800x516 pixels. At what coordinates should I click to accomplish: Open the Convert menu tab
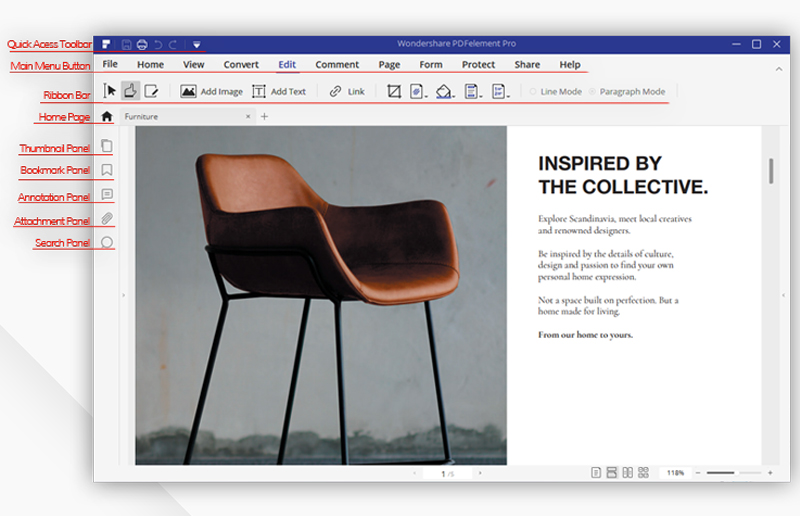(241, 64)
